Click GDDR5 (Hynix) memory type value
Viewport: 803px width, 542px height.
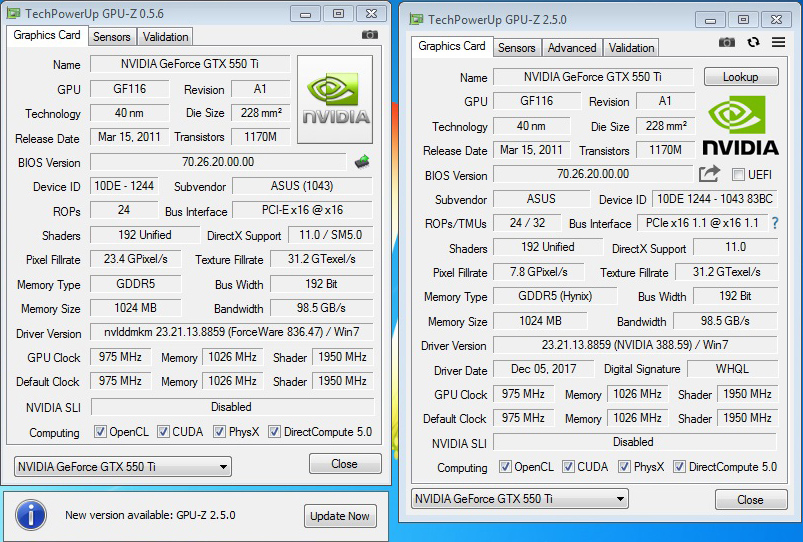coord(555,296)
